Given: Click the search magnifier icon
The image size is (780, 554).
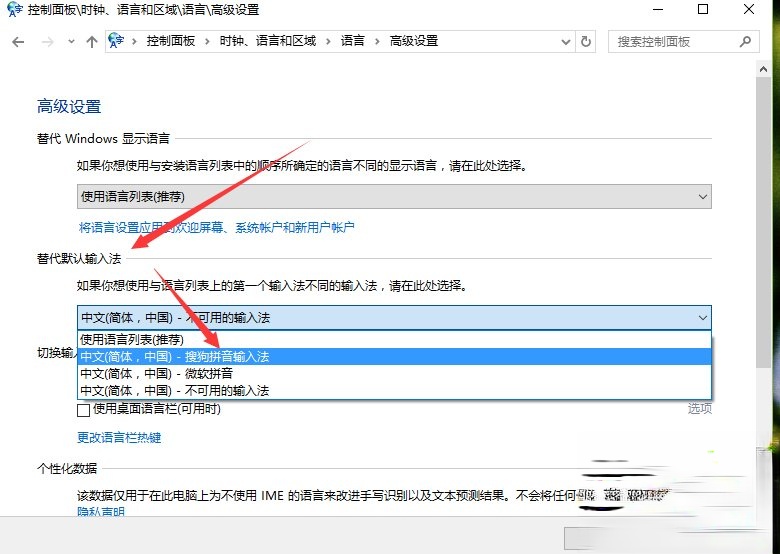Looking at the screenshot, I should click(x=745, y=42).
